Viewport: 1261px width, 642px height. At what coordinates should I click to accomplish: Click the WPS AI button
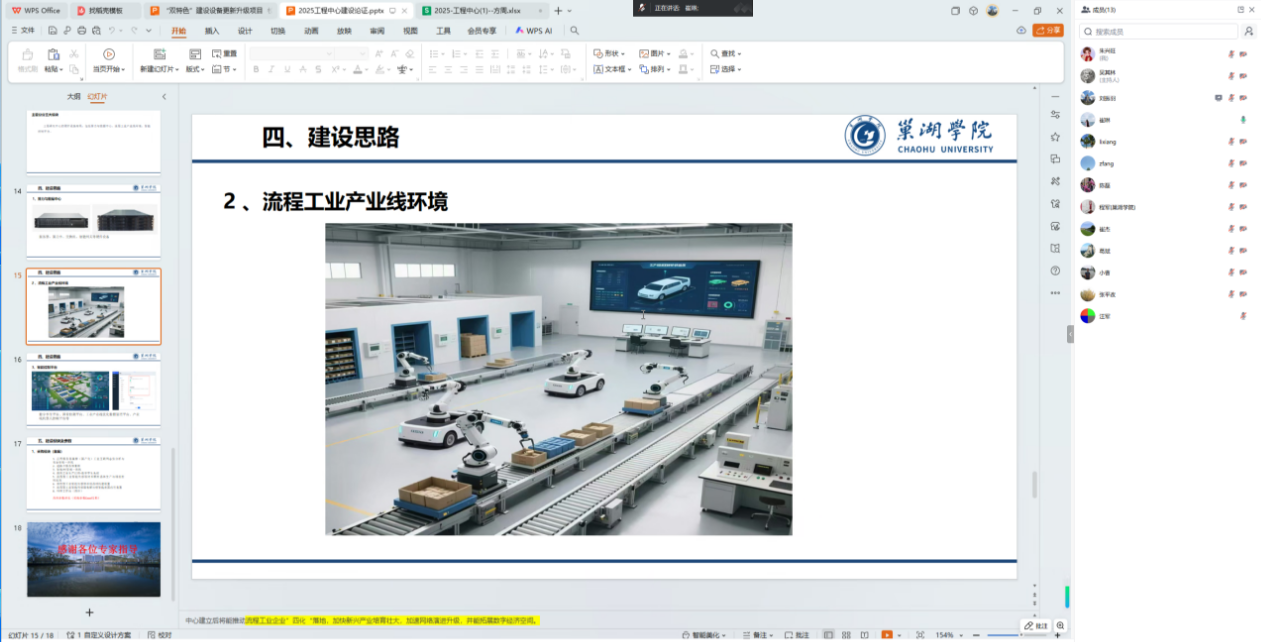(534, 31)
